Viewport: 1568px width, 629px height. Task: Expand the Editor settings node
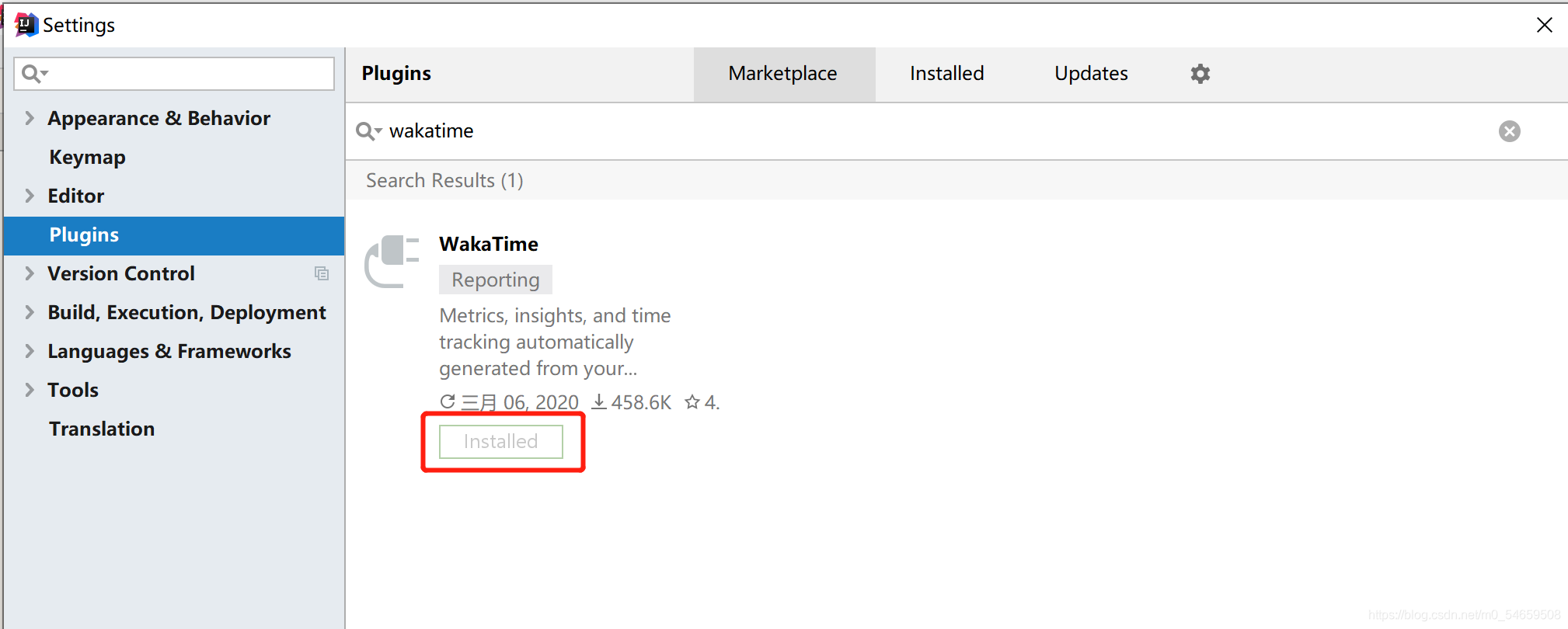[x=30, y=196]
